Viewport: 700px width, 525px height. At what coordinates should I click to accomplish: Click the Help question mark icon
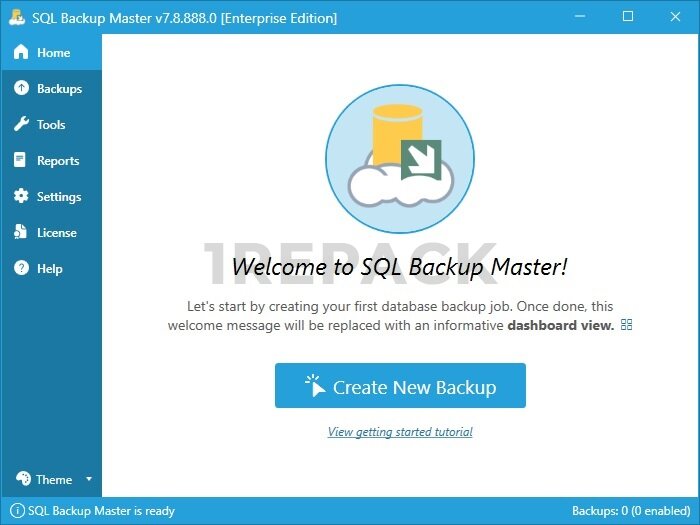(20, 269)
